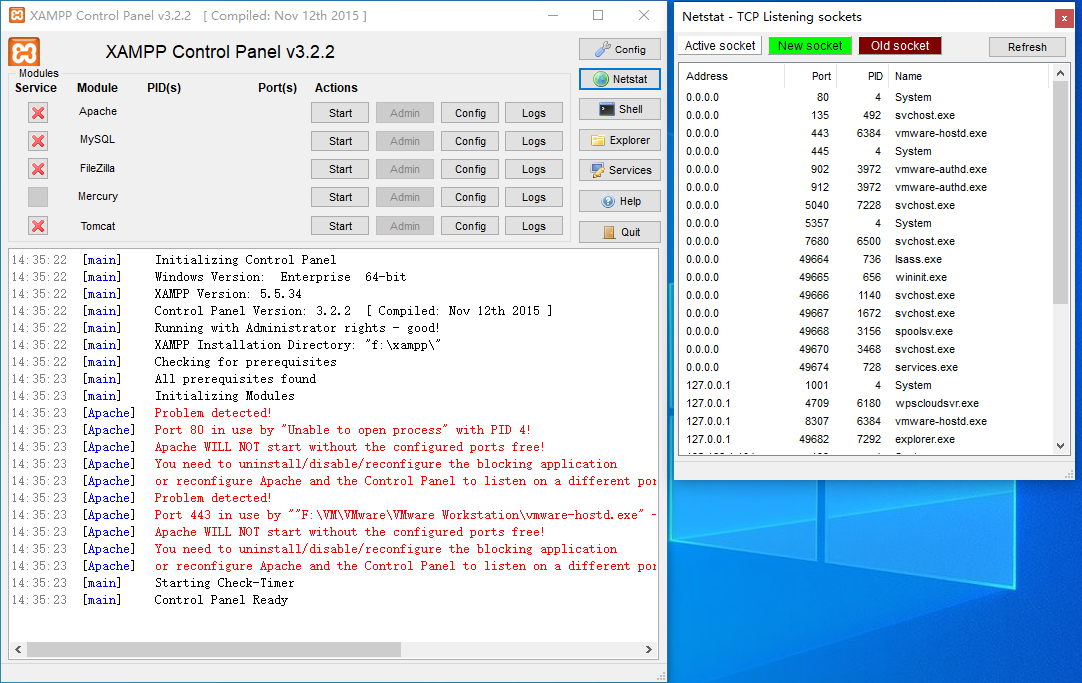Viewport: 1082px width, 683px height.
Task: Select the services.exe row in Netstat
Action: pos(866,367)
